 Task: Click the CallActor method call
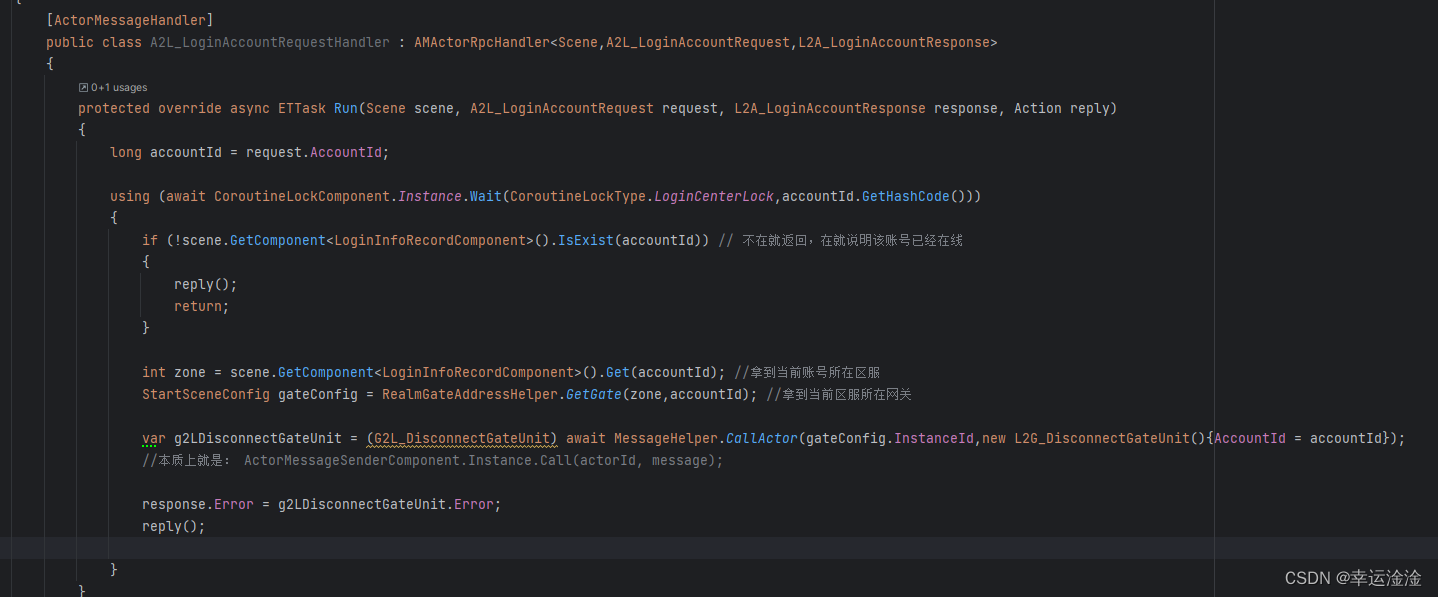[x=762, y=438]
